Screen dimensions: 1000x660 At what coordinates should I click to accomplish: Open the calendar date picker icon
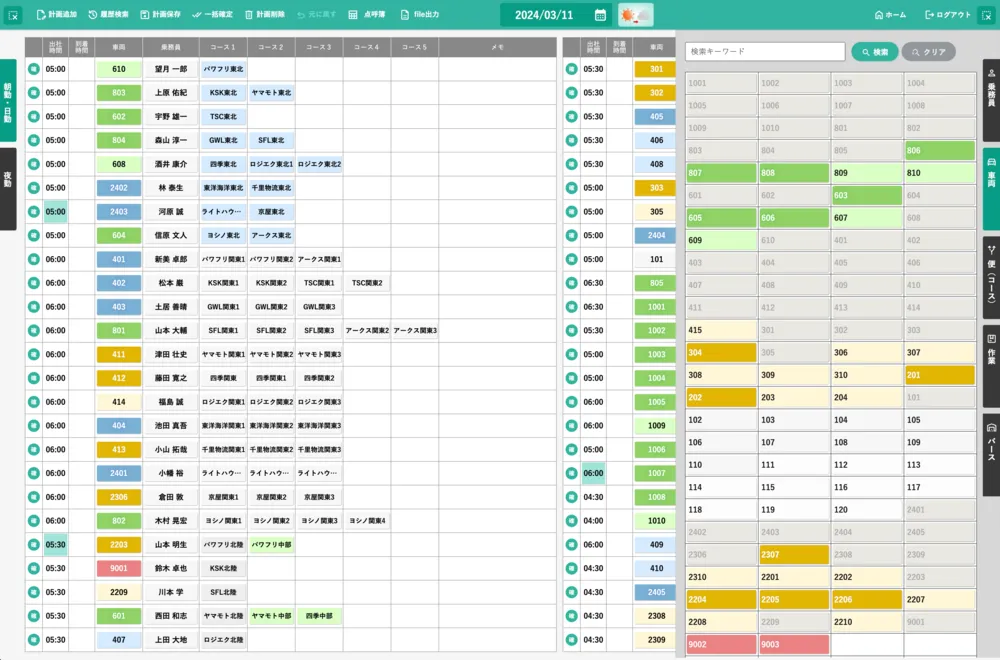pos(600,15)
